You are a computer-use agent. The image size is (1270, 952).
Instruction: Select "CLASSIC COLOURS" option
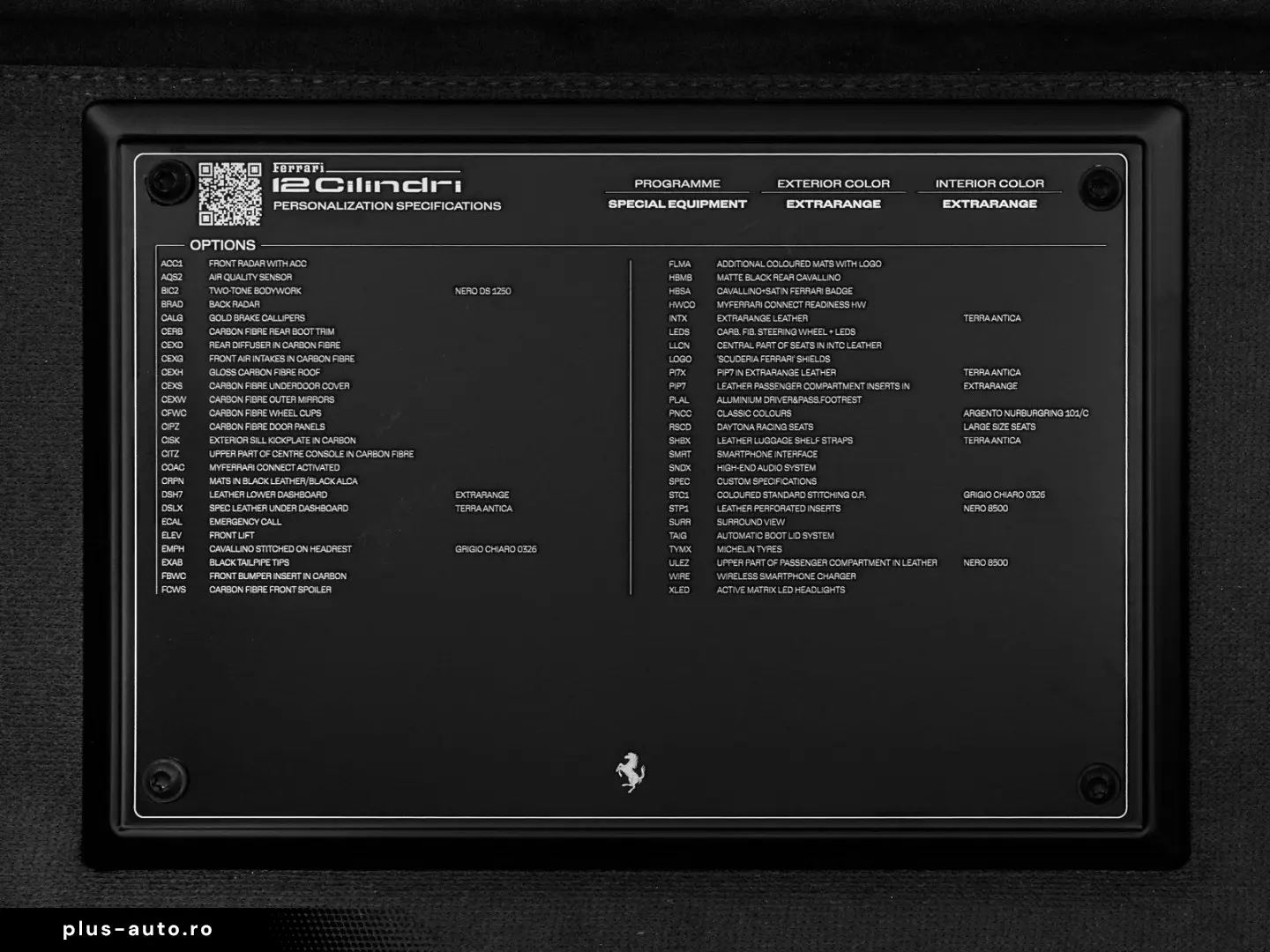tap(754, 413)
